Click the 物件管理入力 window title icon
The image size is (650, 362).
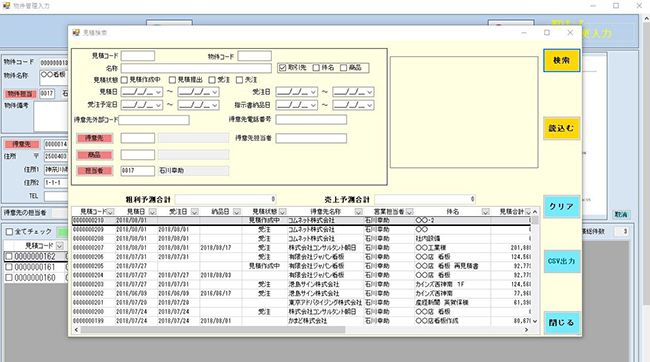pos(6,6)
